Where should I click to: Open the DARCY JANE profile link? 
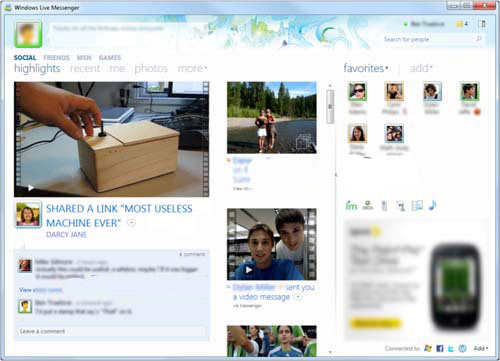(x=66, y=235)
